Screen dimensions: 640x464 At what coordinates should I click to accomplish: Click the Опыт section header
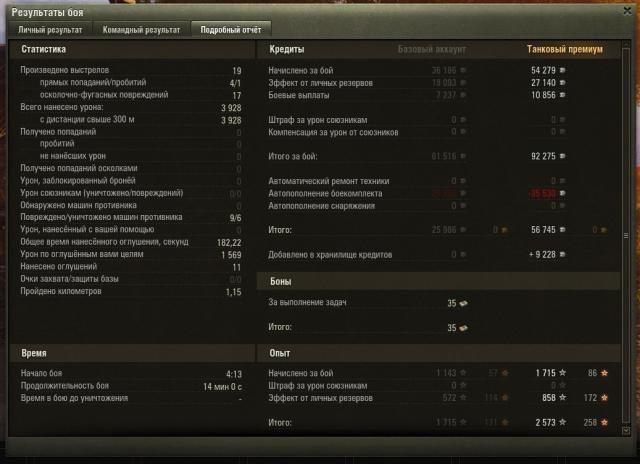click(280, 353)
